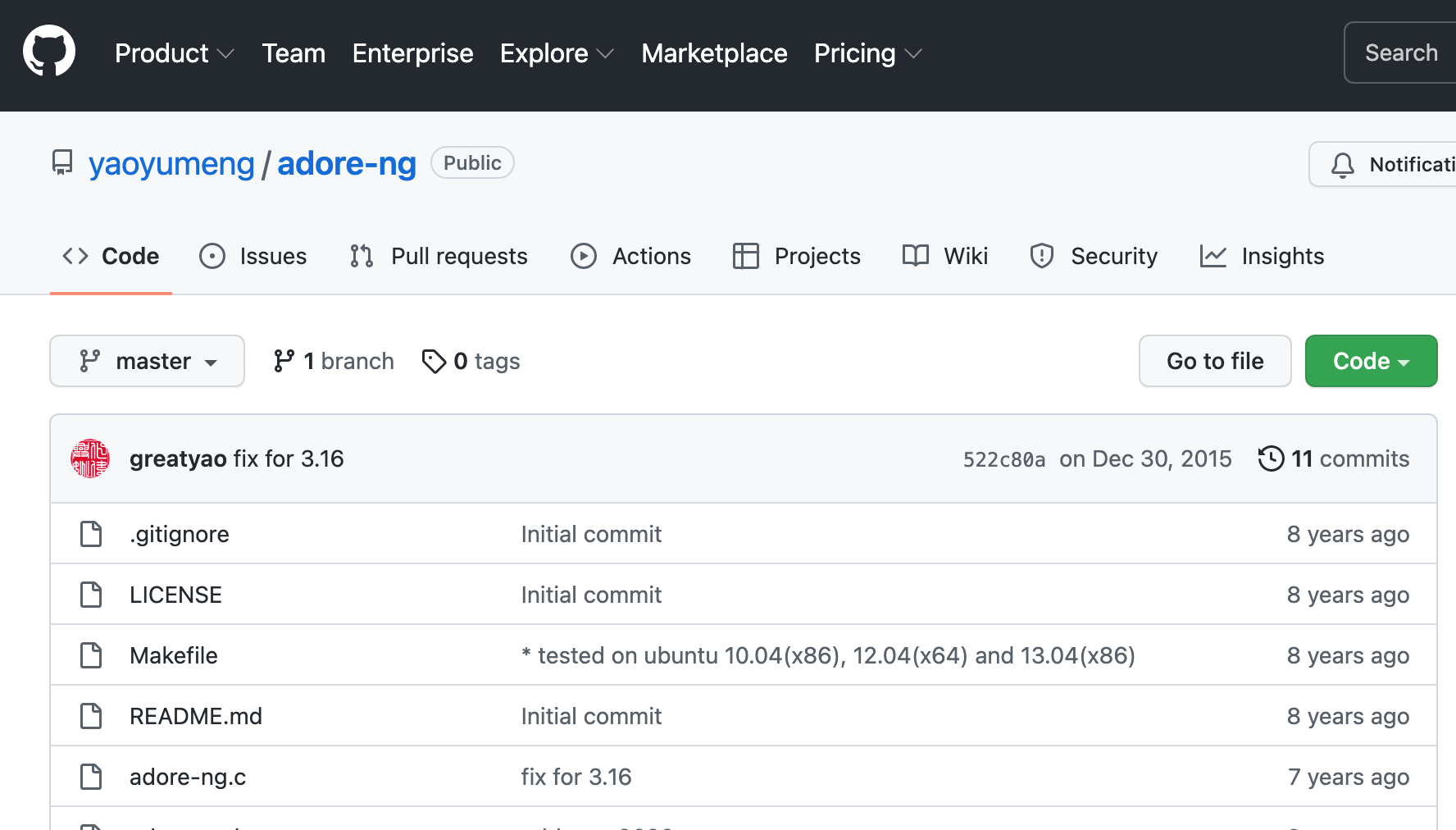Viewport: 1456px width, 830px height.
Task: Open the master branch dropdown
Action: (x=147, y=361)
